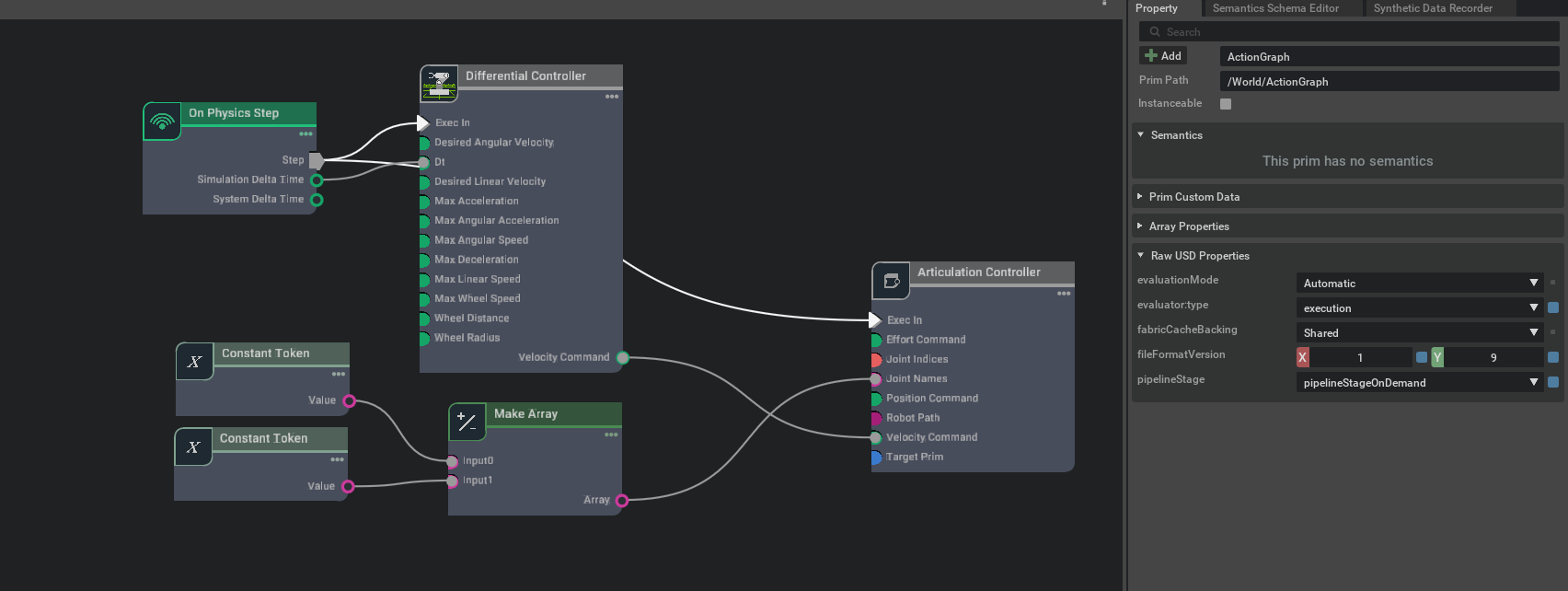
Task: Toggle the Instanceable checkbox
Action: tap(1226, 104)
